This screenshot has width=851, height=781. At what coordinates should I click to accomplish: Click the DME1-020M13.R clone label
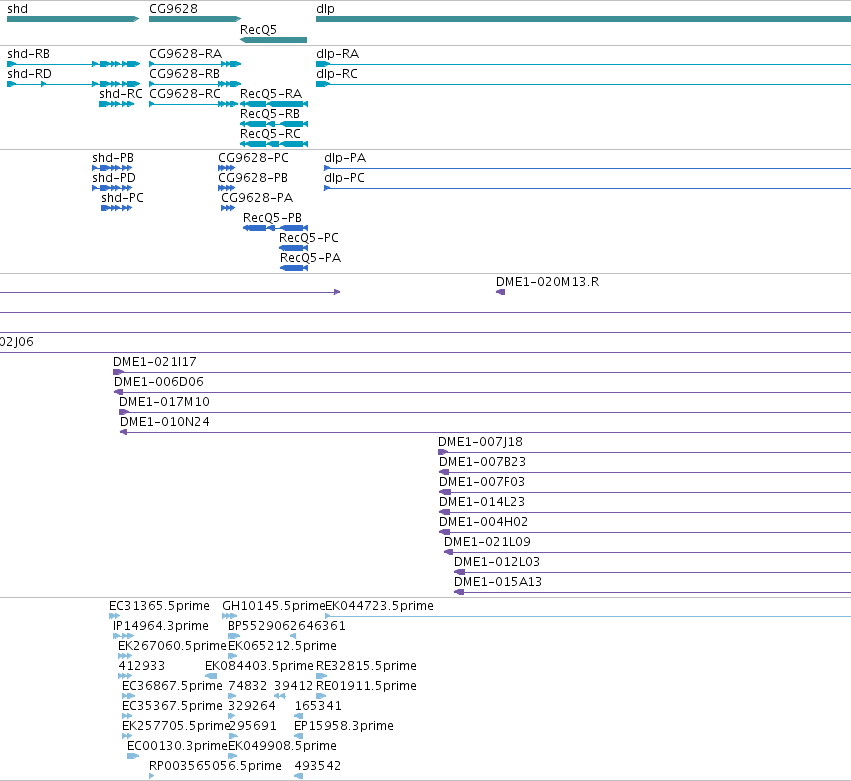pos(548,282)
